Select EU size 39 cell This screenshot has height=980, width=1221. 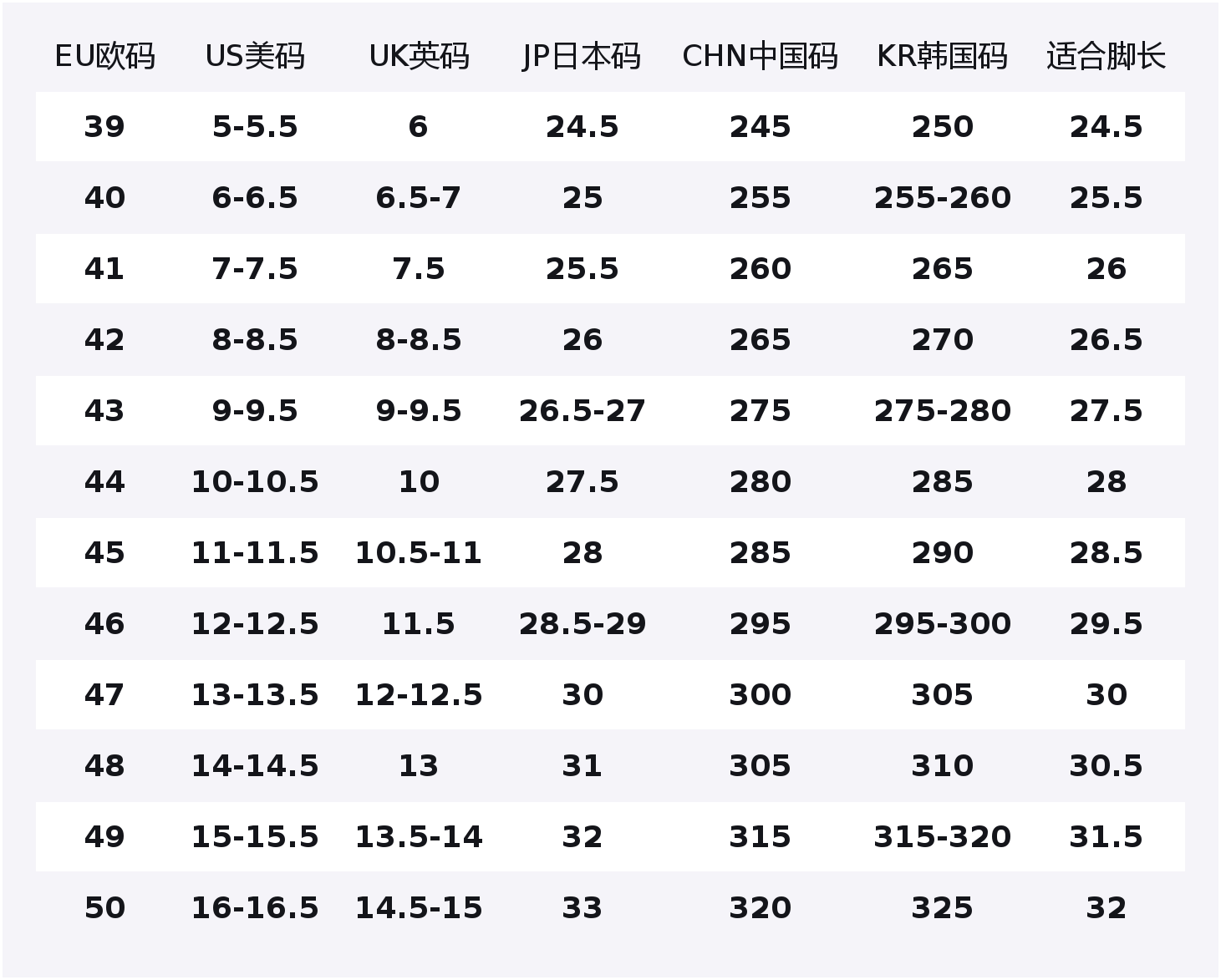(104, 127)
